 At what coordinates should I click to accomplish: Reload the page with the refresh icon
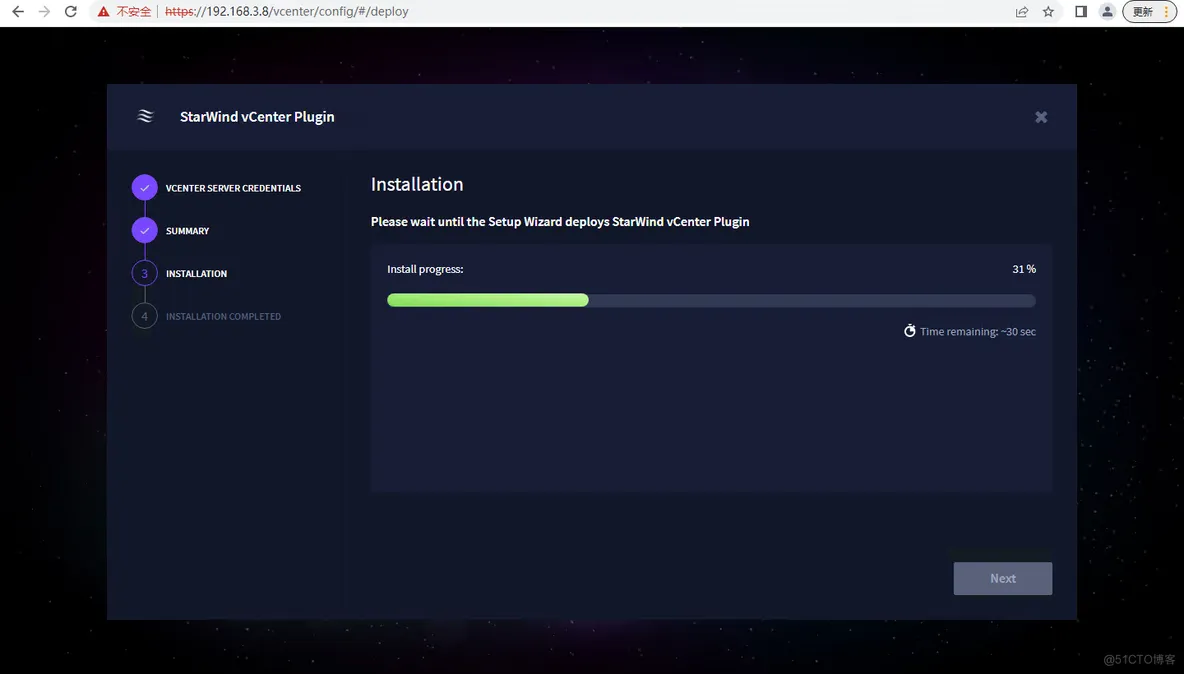pyautogui.click(x=71, y=11)
